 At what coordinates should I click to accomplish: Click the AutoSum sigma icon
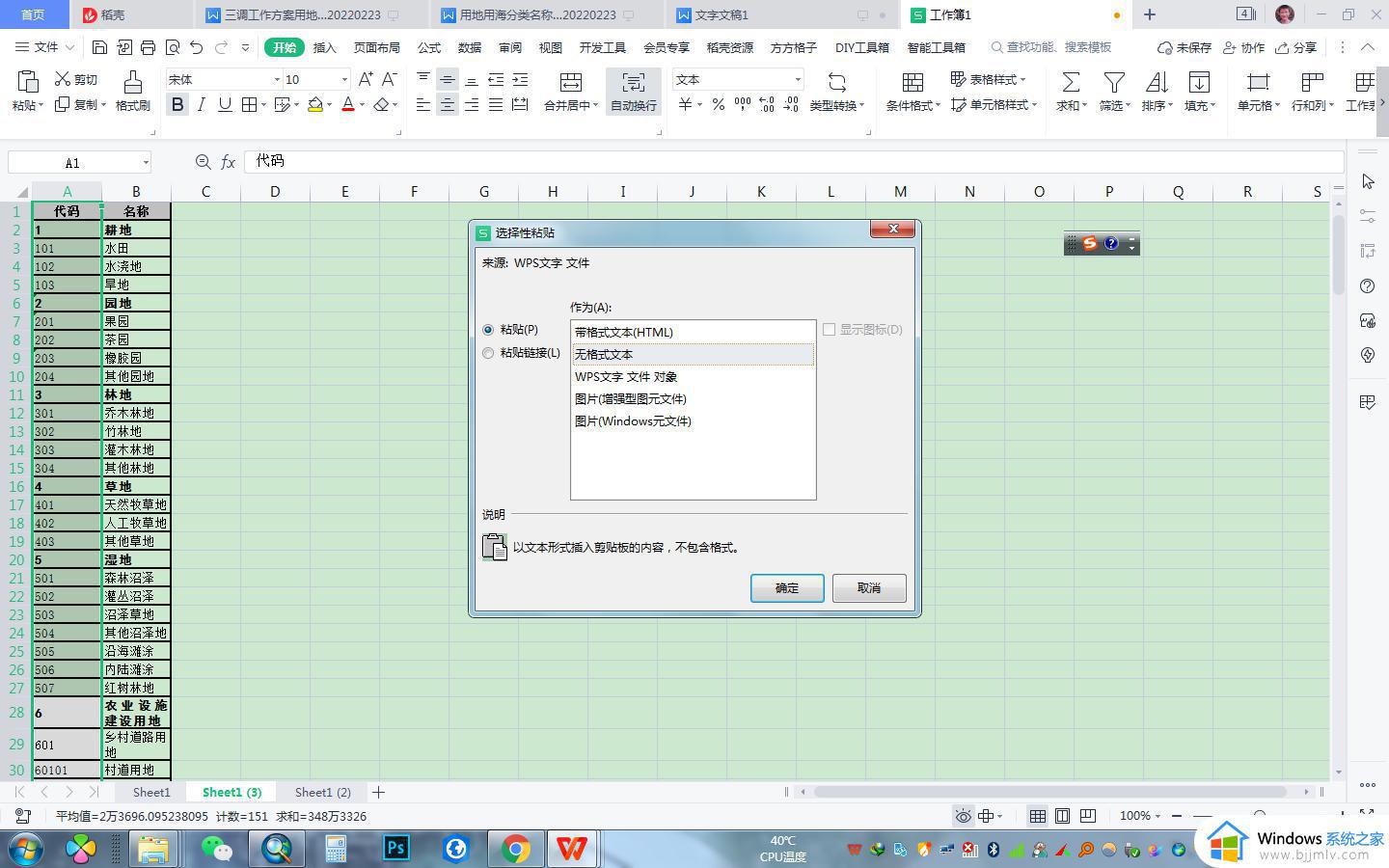pyautogui.click(x=1071, y=82)
